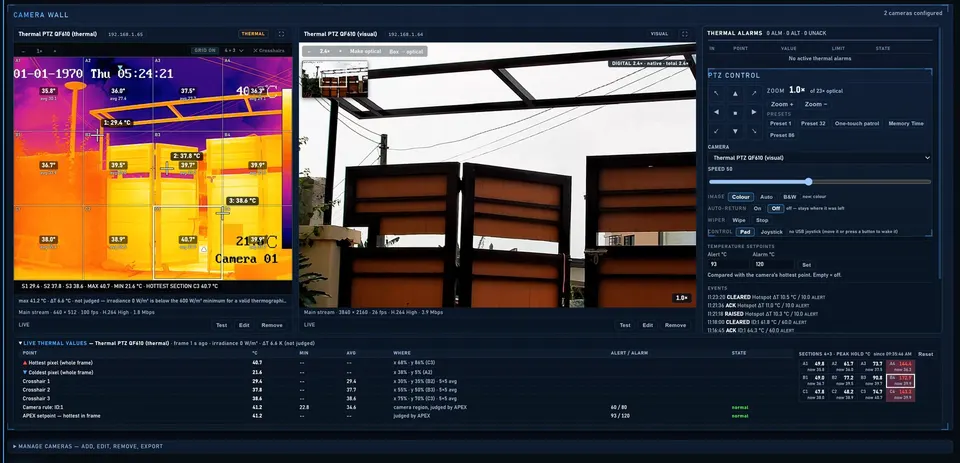Click the Alarm °C input field
The height and width of the screenshot is (463, 960).
pyautogui.click(x=773, y=265)
